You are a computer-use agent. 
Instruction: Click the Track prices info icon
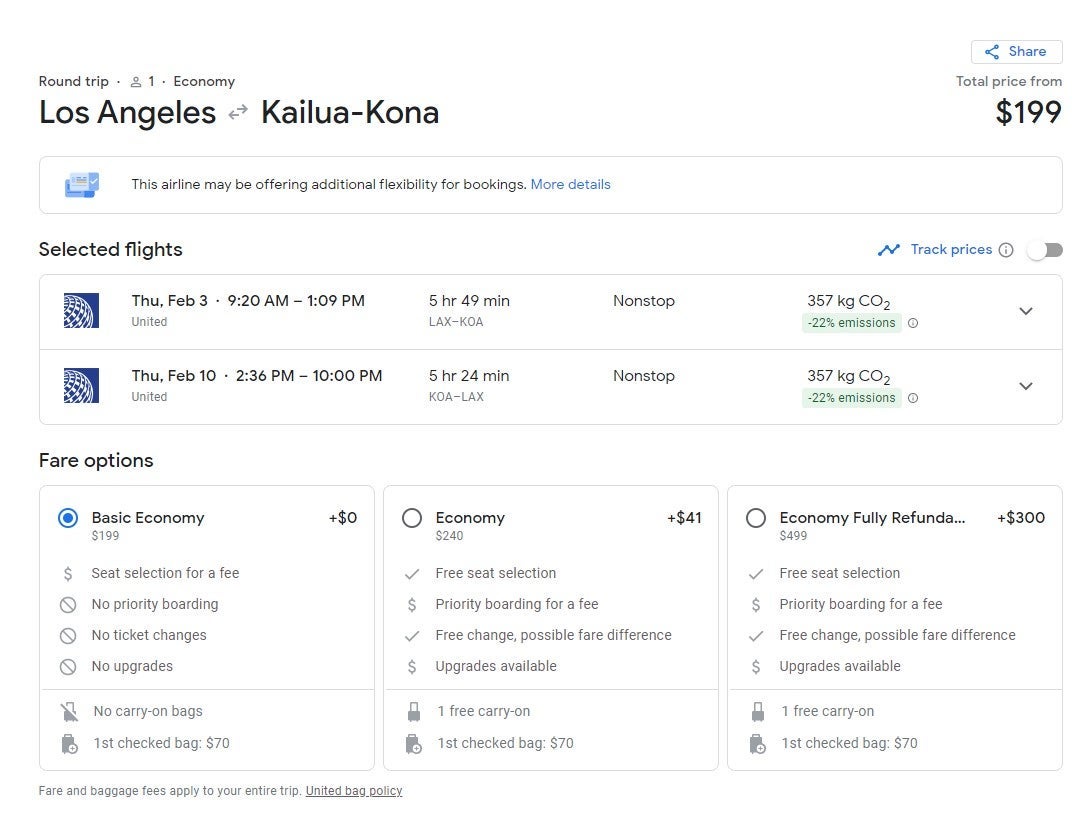coord(1006,250)
